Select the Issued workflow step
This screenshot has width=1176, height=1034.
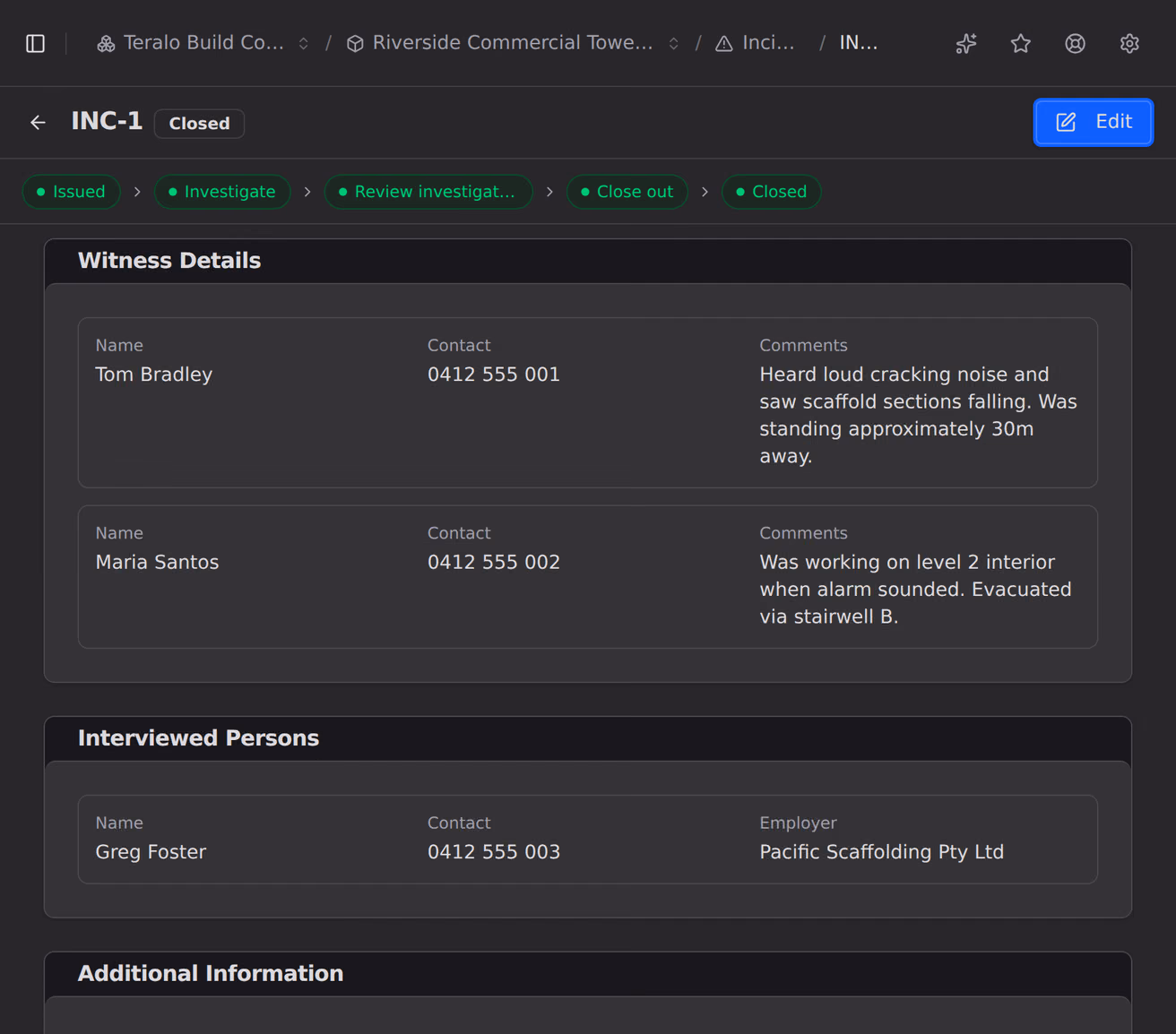(71, 192)
